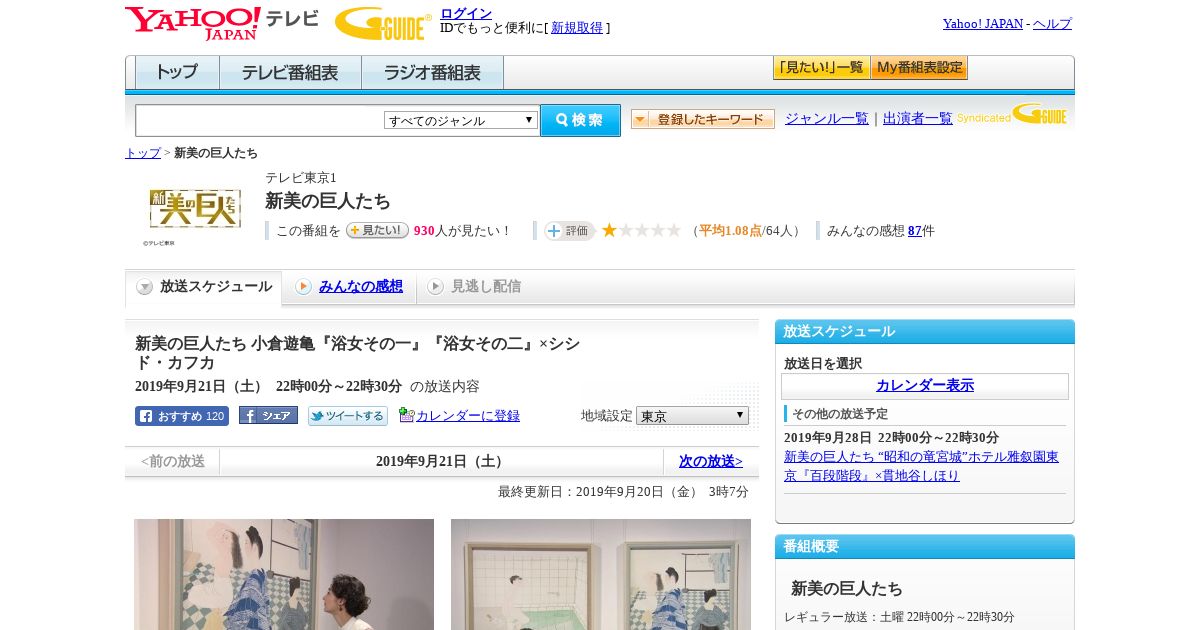Image resolution: width=1200 pixels, height=630 pixels.
Task: Click the 番組概要 panel header
Action: 925,547
